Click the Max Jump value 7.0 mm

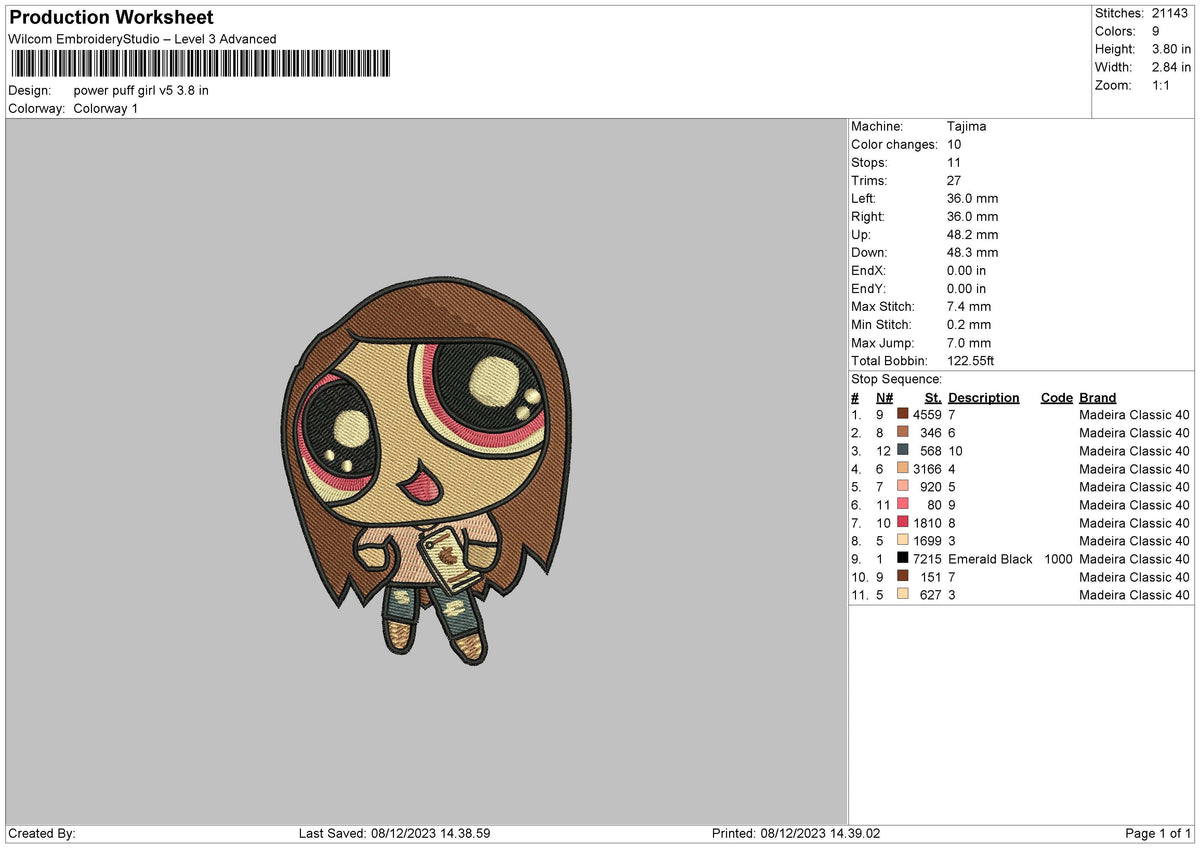pos(968,342)
